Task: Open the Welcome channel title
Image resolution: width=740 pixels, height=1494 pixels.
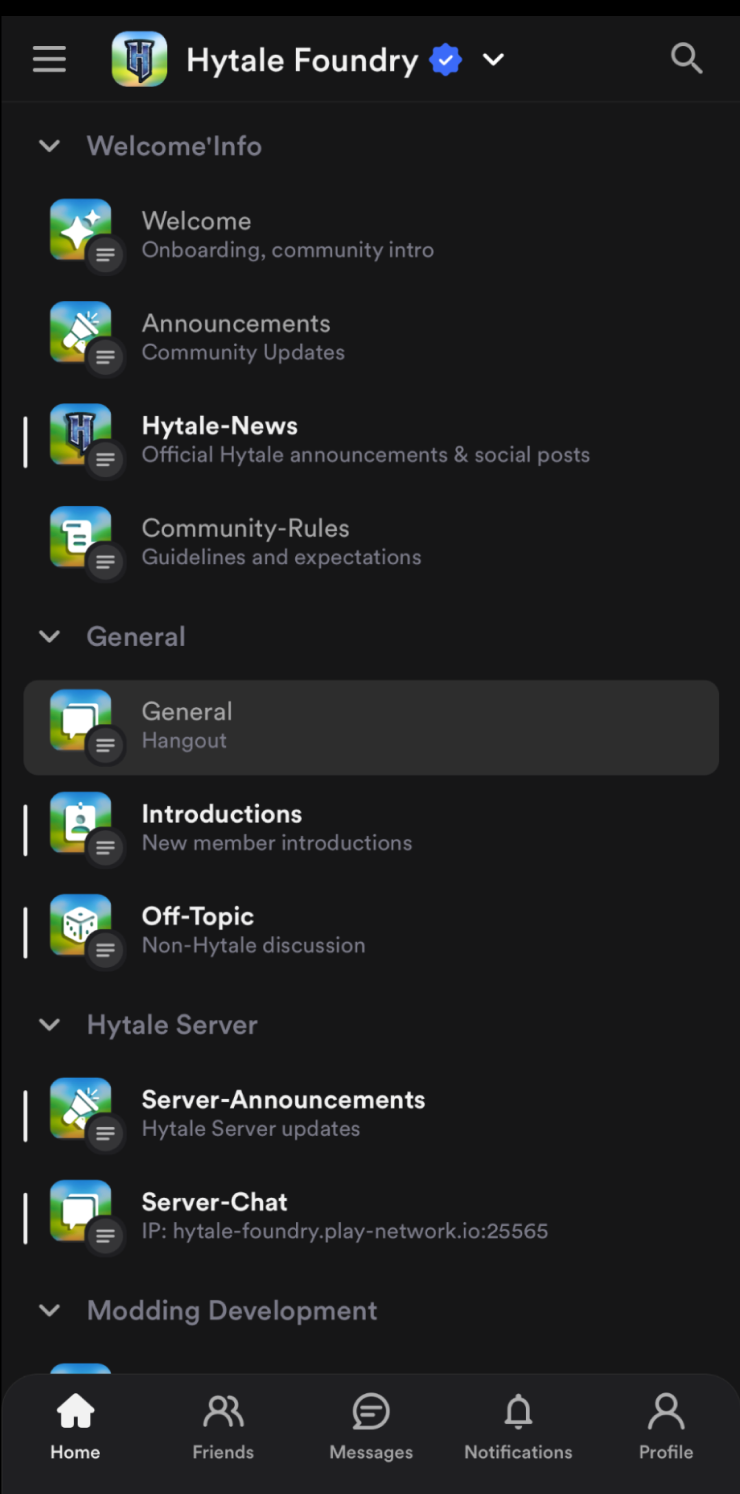Action: coord(197,221)
